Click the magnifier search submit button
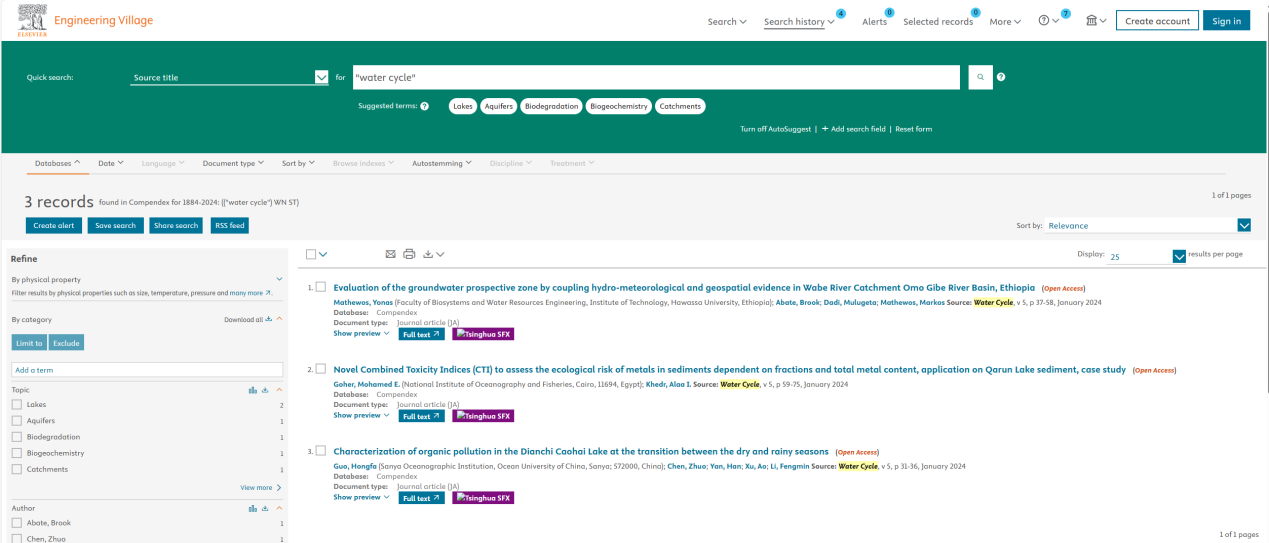Screen dimensions: 1269x543 coord(980,77)
